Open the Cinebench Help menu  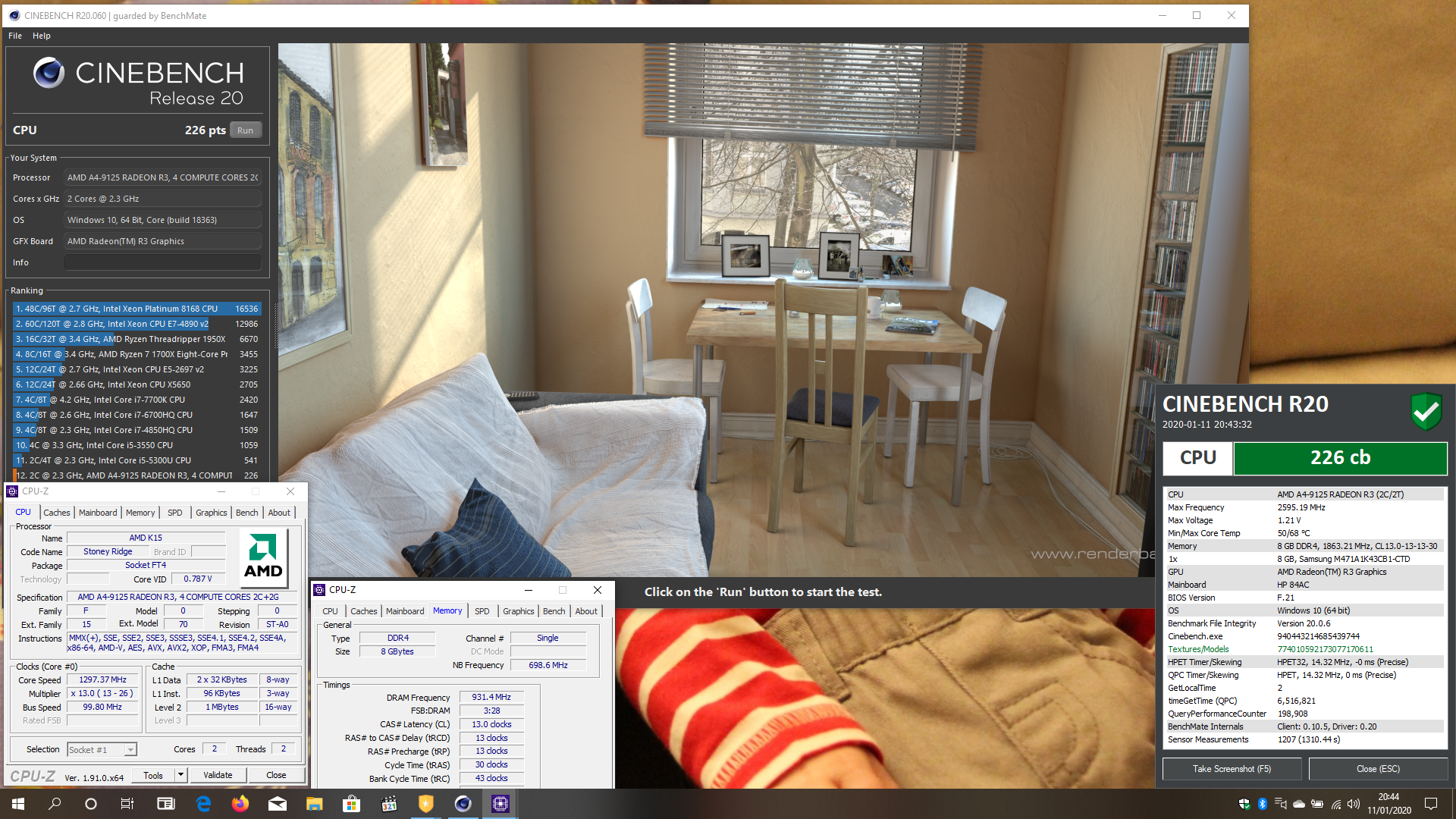[42, 36]
